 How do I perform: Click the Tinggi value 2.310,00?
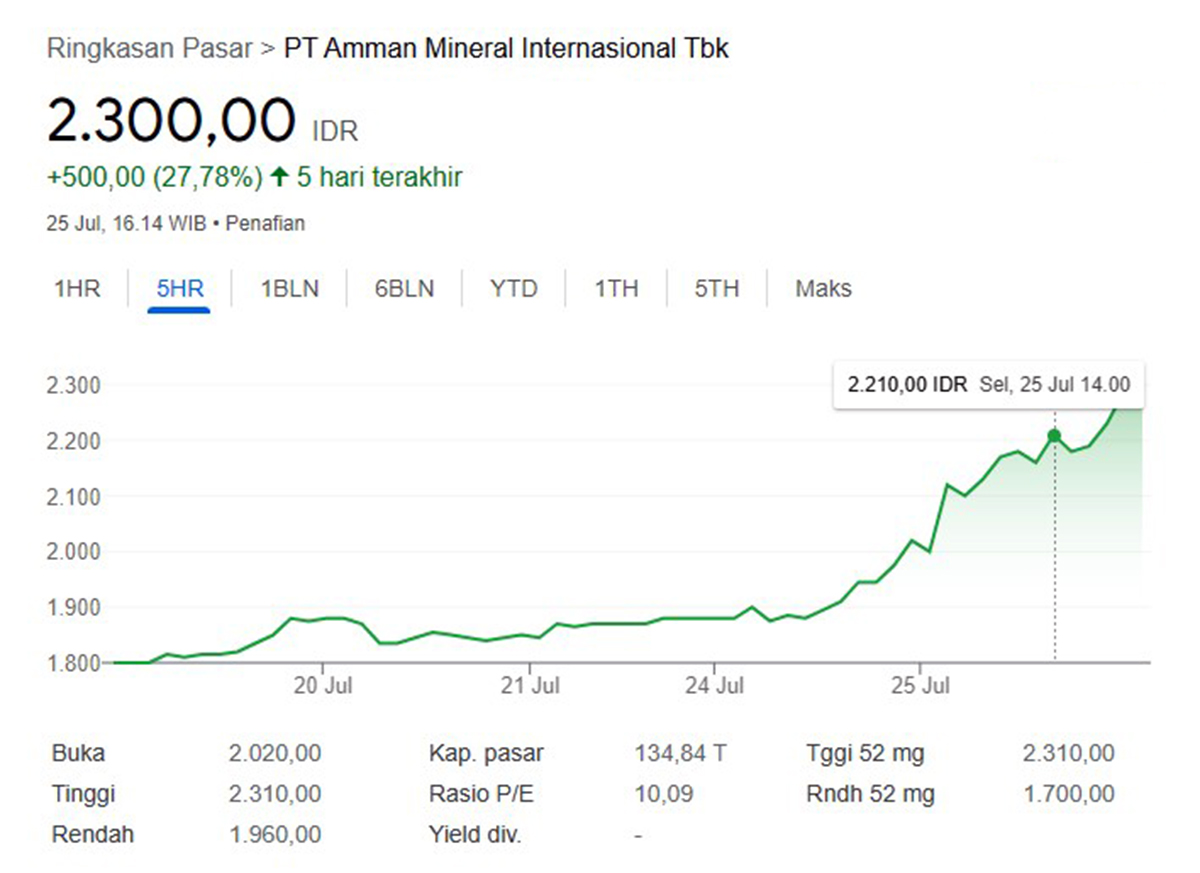click(x=275, y=794)
